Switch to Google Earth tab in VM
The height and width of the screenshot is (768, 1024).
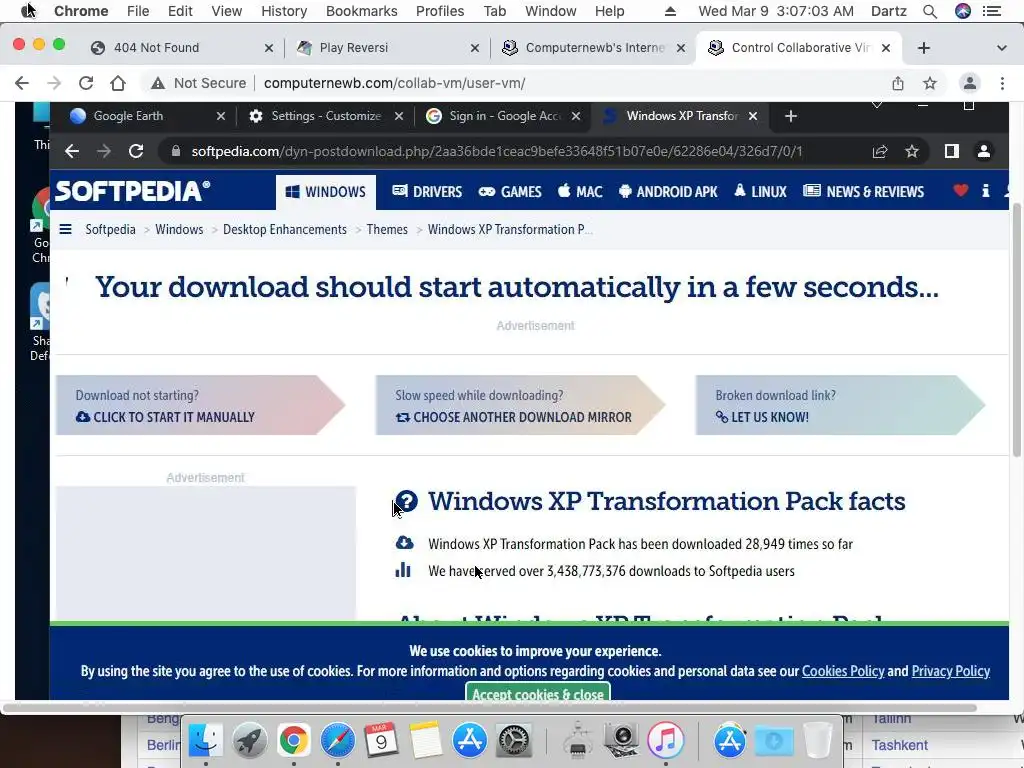coord(148,116)
